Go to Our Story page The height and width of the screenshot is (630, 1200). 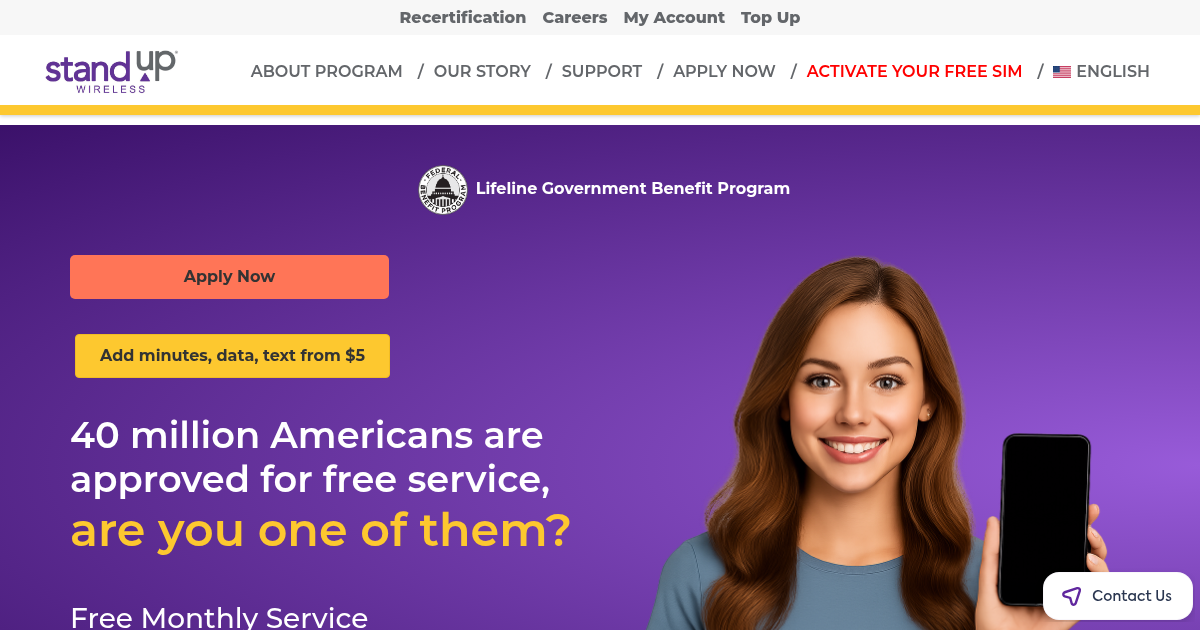pyautogui.click(x=482, y=71)
